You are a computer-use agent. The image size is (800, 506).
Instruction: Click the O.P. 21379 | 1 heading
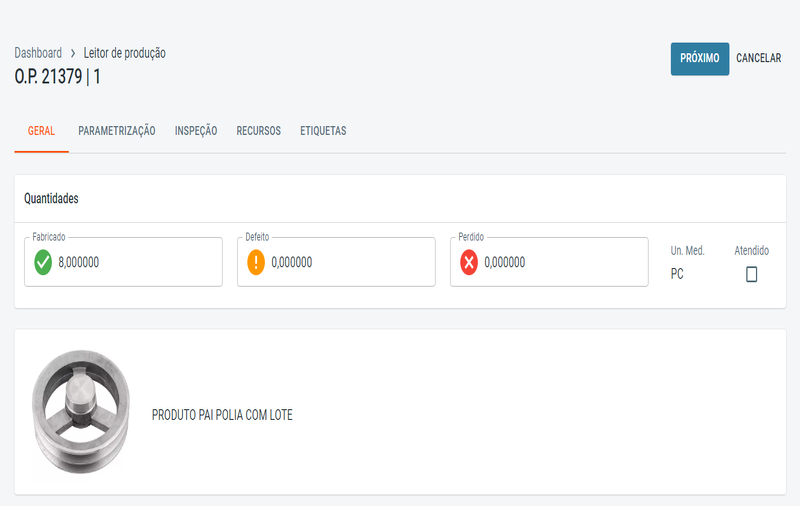click(x=57, y=77)
